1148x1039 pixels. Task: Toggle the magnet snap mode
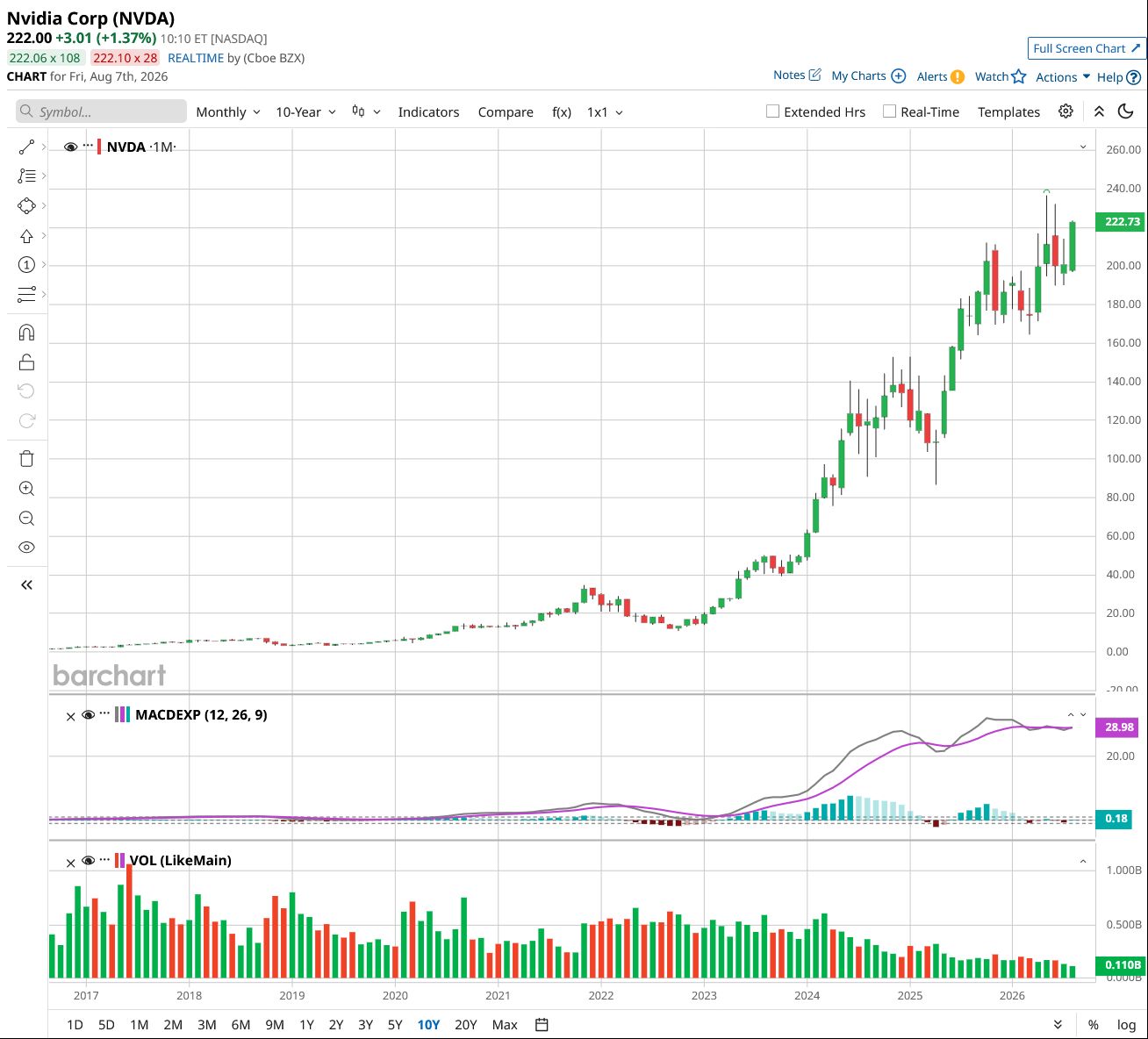(x=26, y=333)
